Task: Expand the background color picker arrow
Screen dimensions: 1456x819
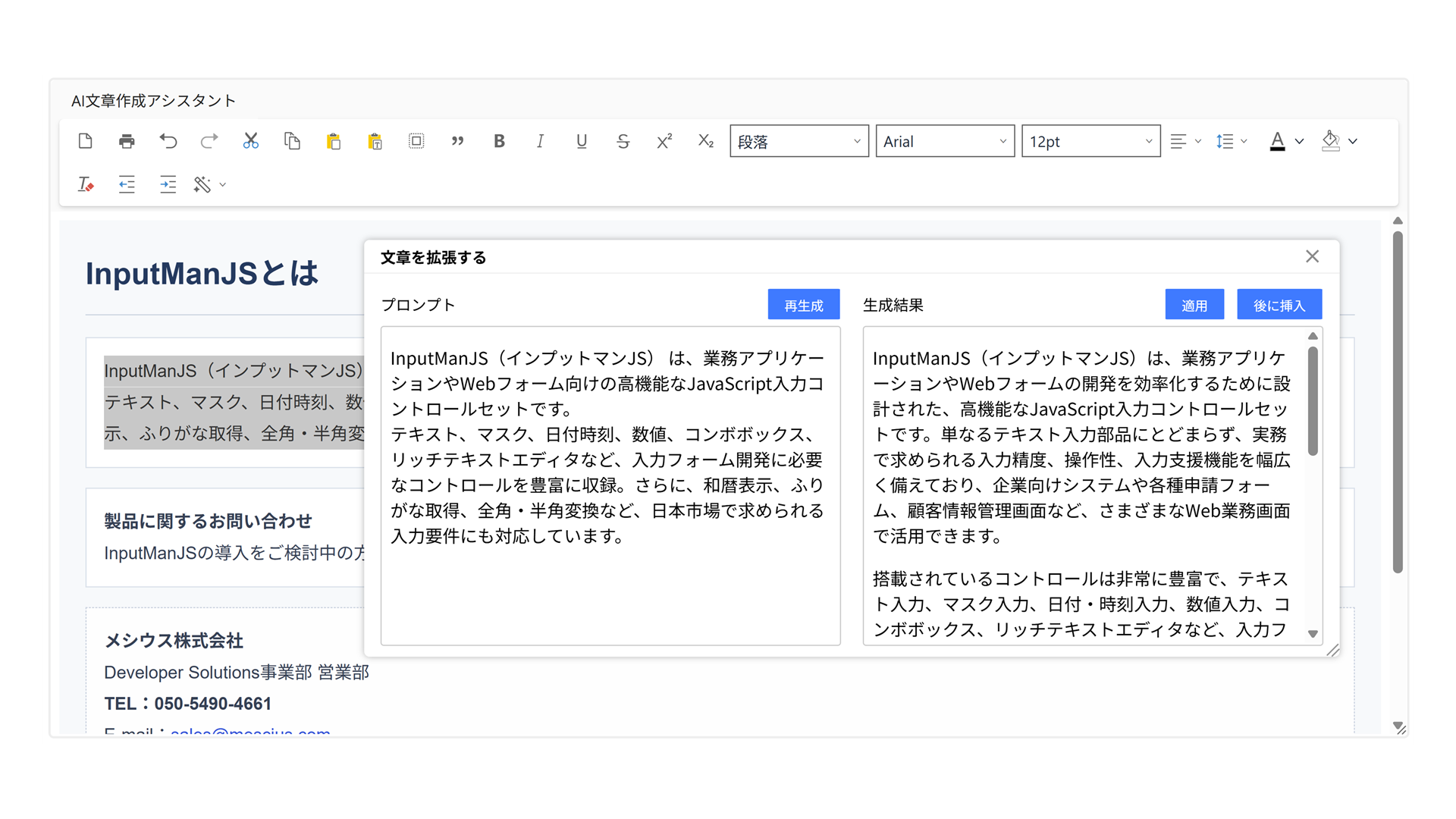Action: pyautogui.click(x=1353, y=141)
